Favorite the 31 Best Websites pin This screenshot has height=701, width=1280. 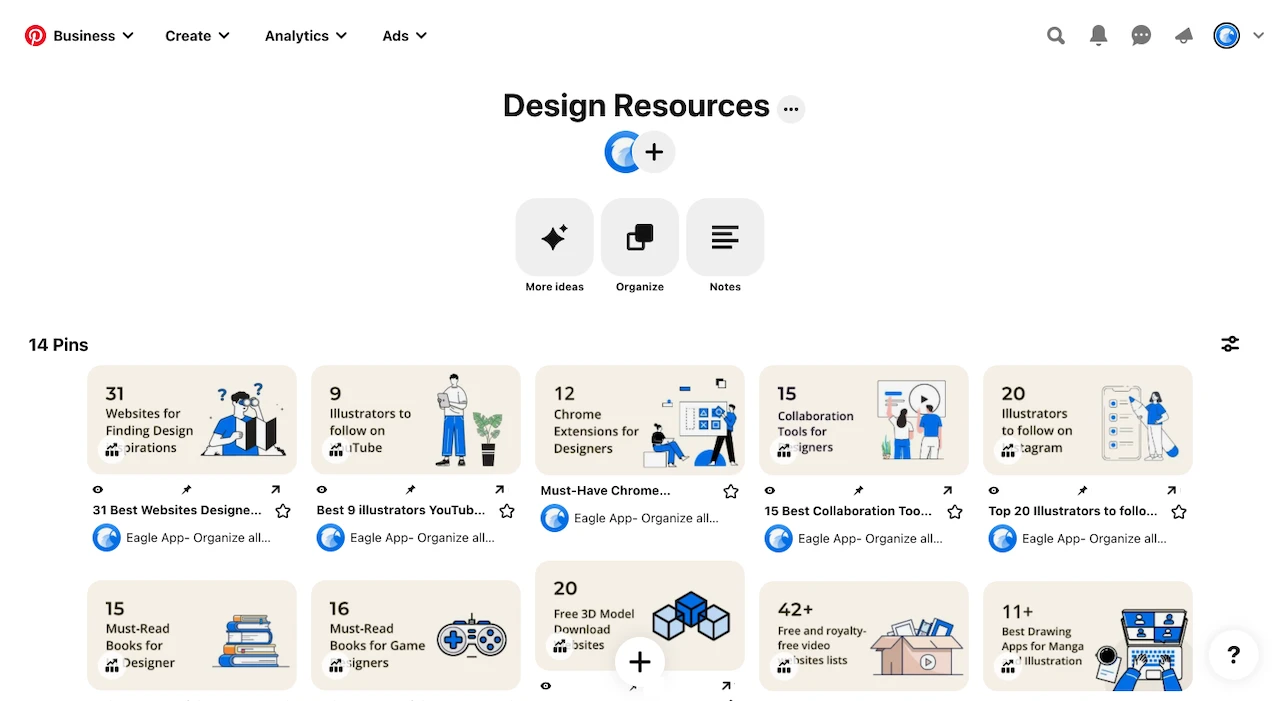pyautogui.click(x=283, y=510)
